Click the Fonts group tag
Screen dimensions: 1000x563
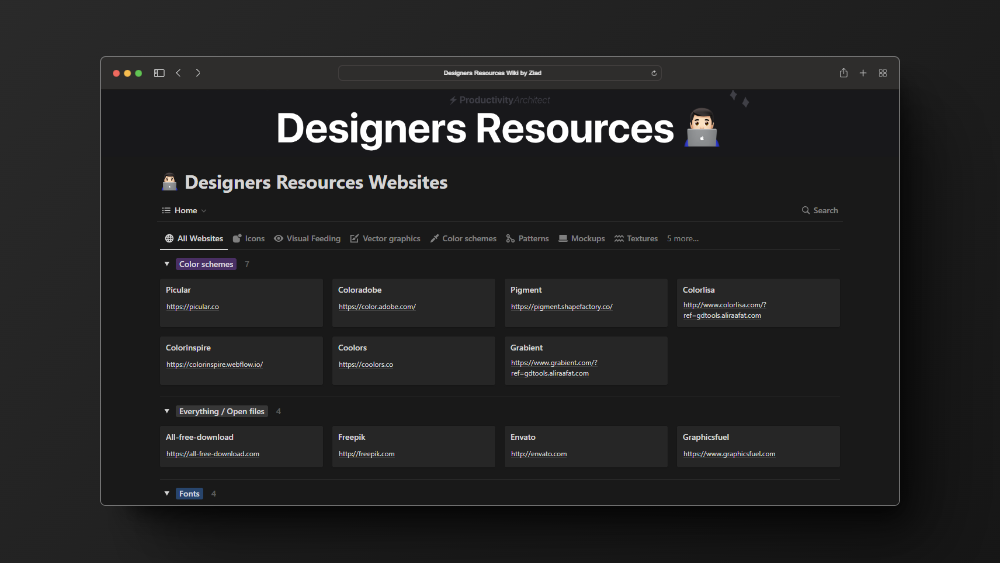point(189,494)
